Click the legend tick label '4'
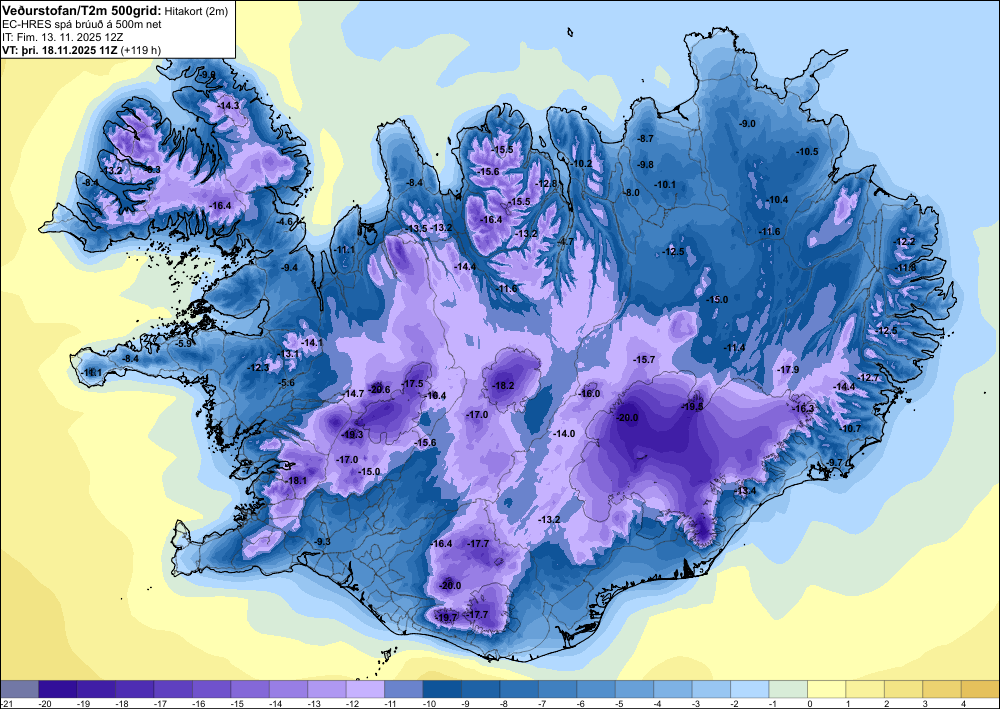1000x709 pixels. tap(963, 703)
